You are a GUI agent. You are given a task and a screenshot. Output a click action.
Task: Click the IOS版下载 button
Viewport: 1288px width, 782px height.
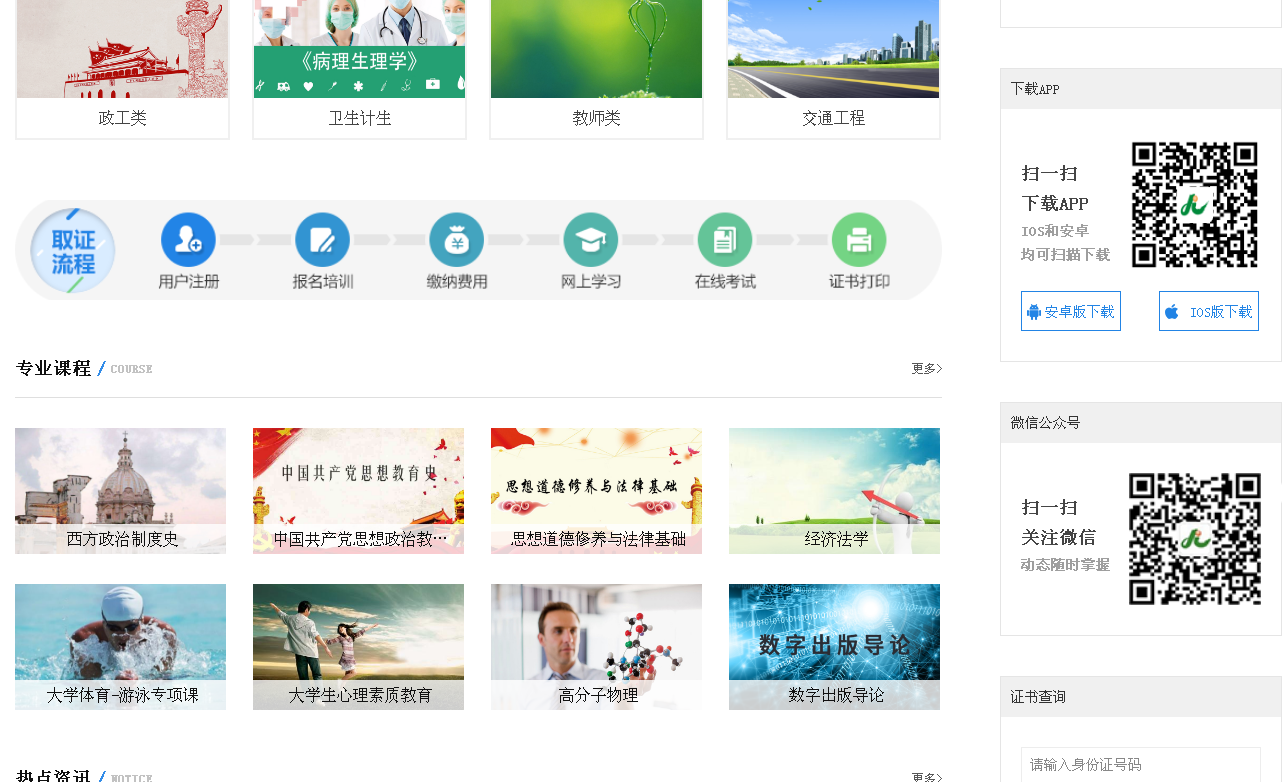click(1208, 311)
